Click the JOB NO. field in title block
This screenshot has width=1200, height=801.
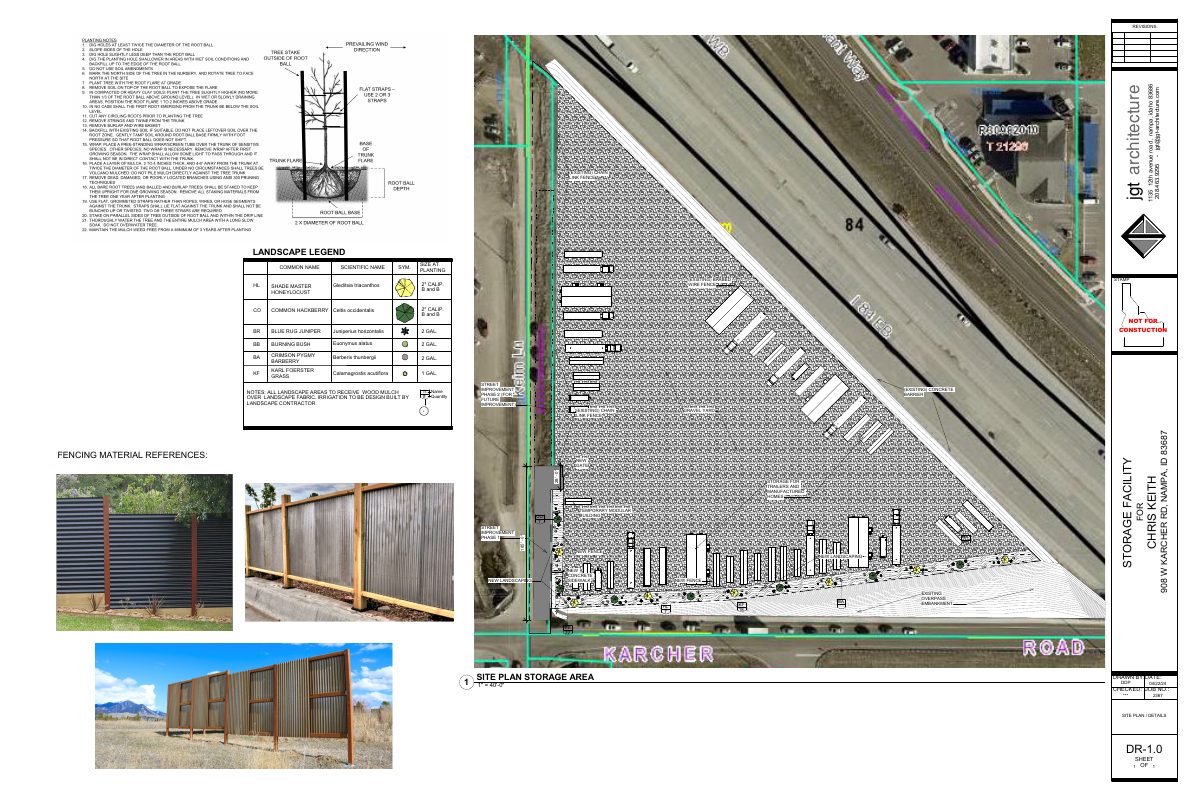tap(1163, 691)
